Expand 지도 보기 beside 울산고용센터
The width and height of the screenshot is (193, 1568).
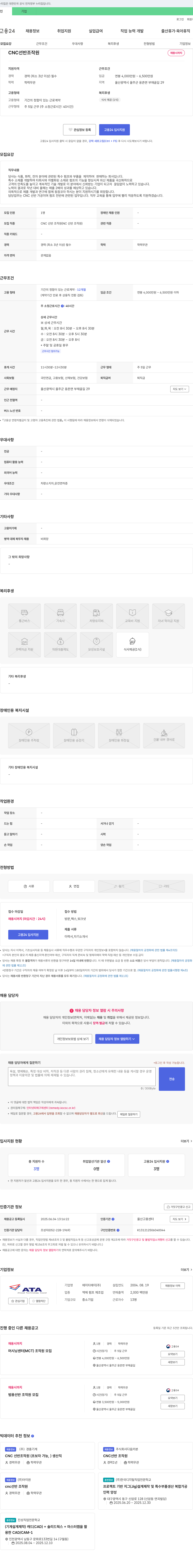tap(179, 1219)
